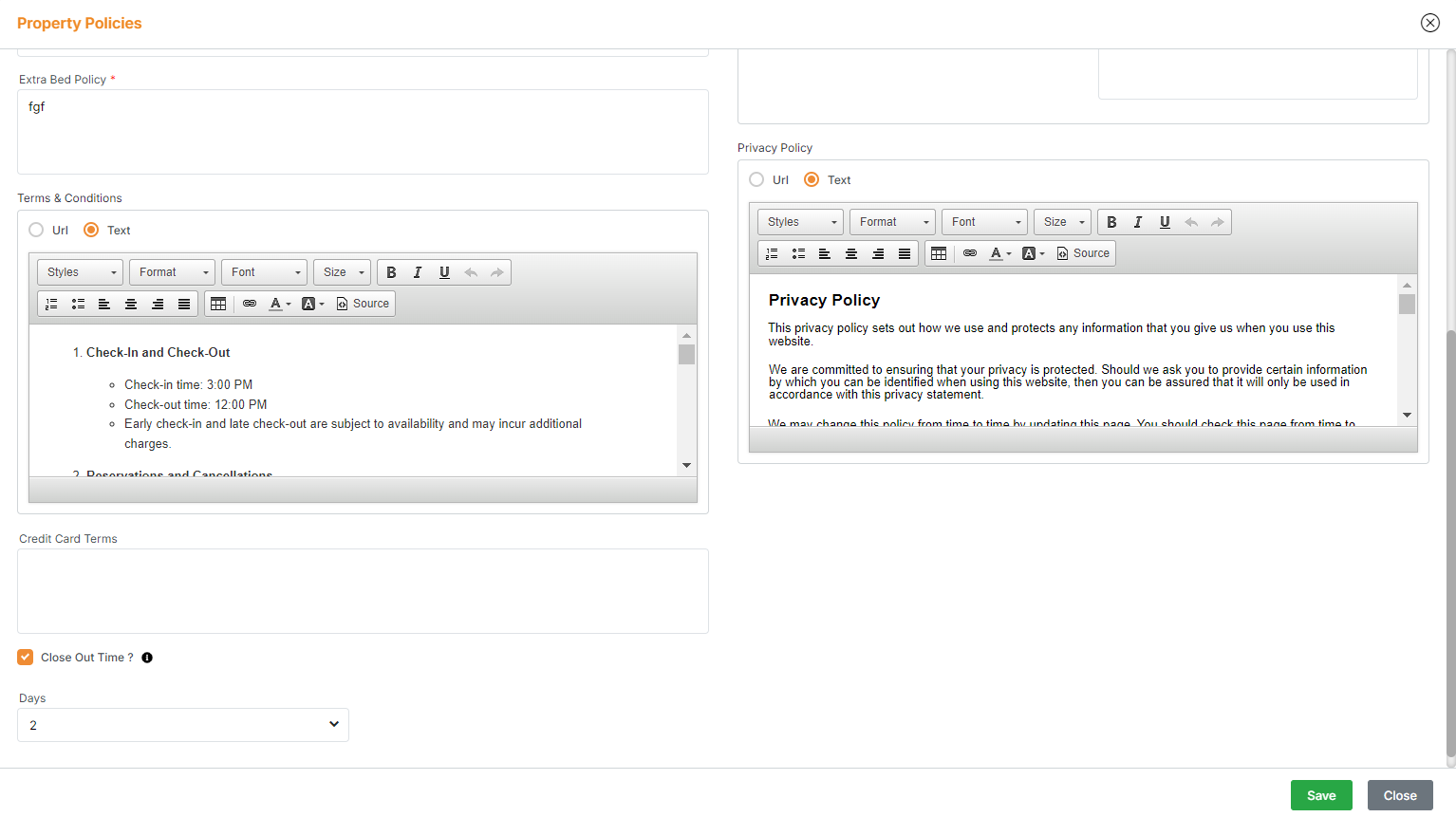Click into the Credit Card Terms field

coord(363,590)
